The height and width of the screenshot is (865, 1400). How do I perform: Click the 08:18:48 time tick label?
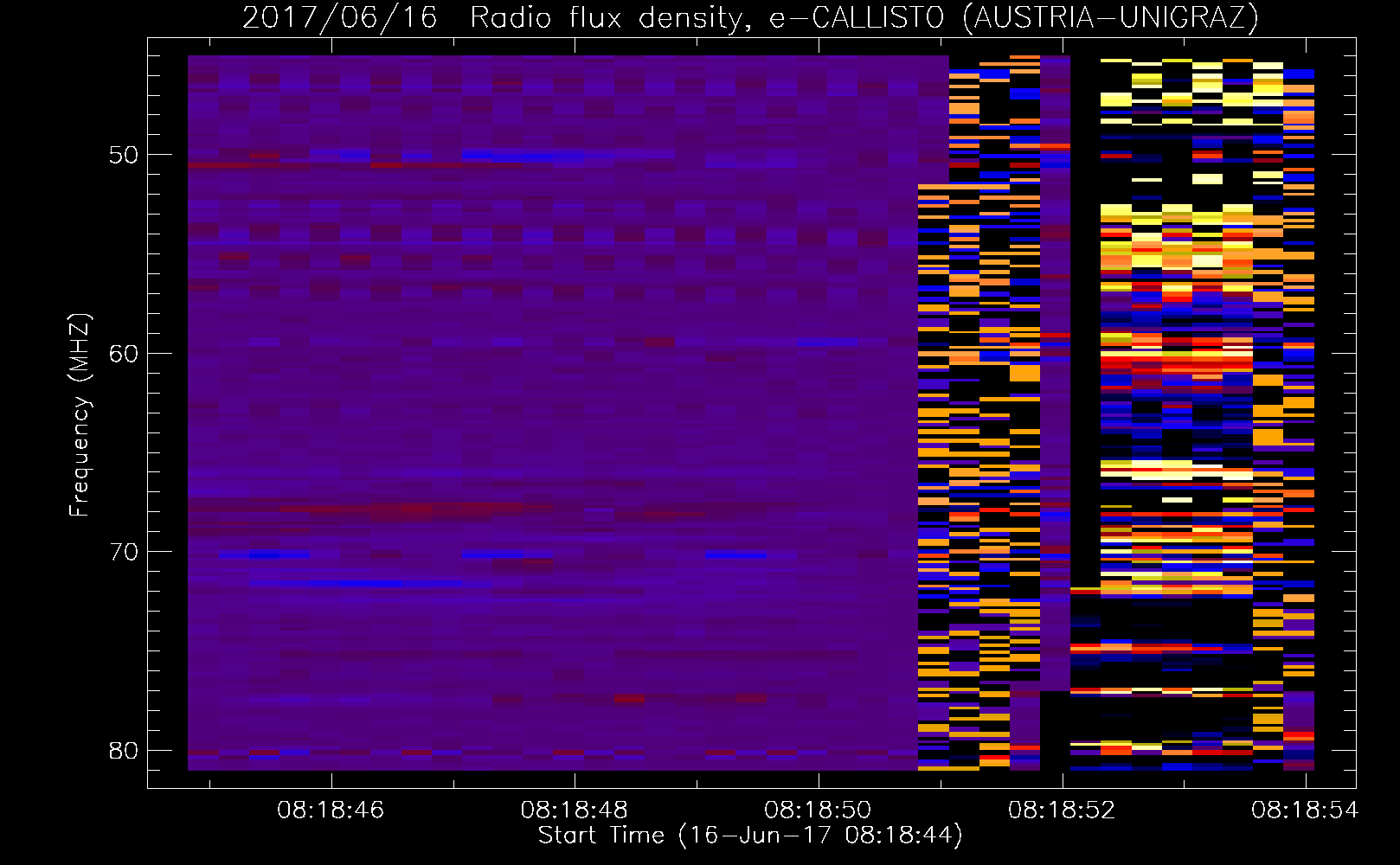coord(575,811)
